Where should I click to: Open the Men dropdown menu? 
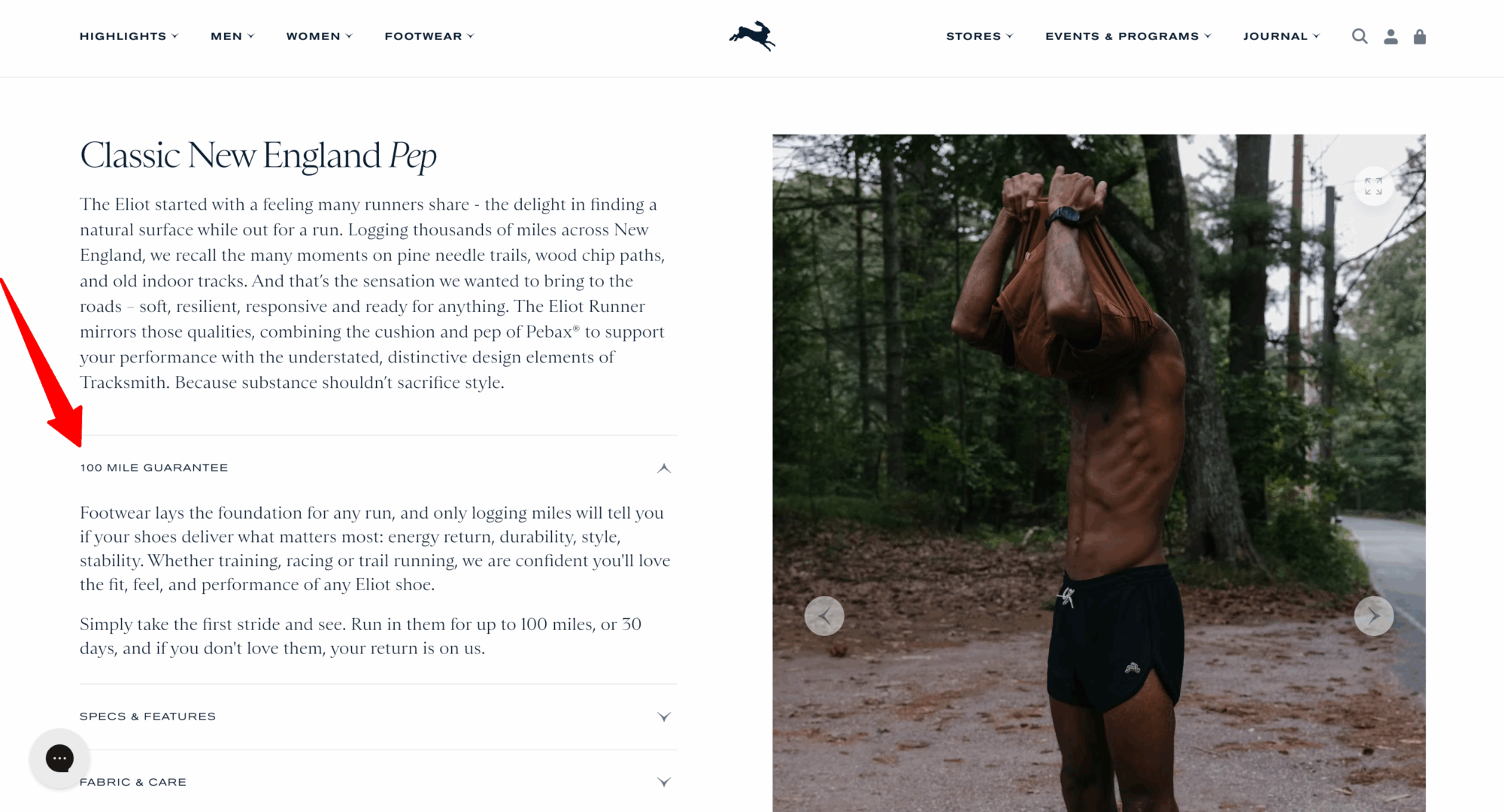[x=232, y=36]
